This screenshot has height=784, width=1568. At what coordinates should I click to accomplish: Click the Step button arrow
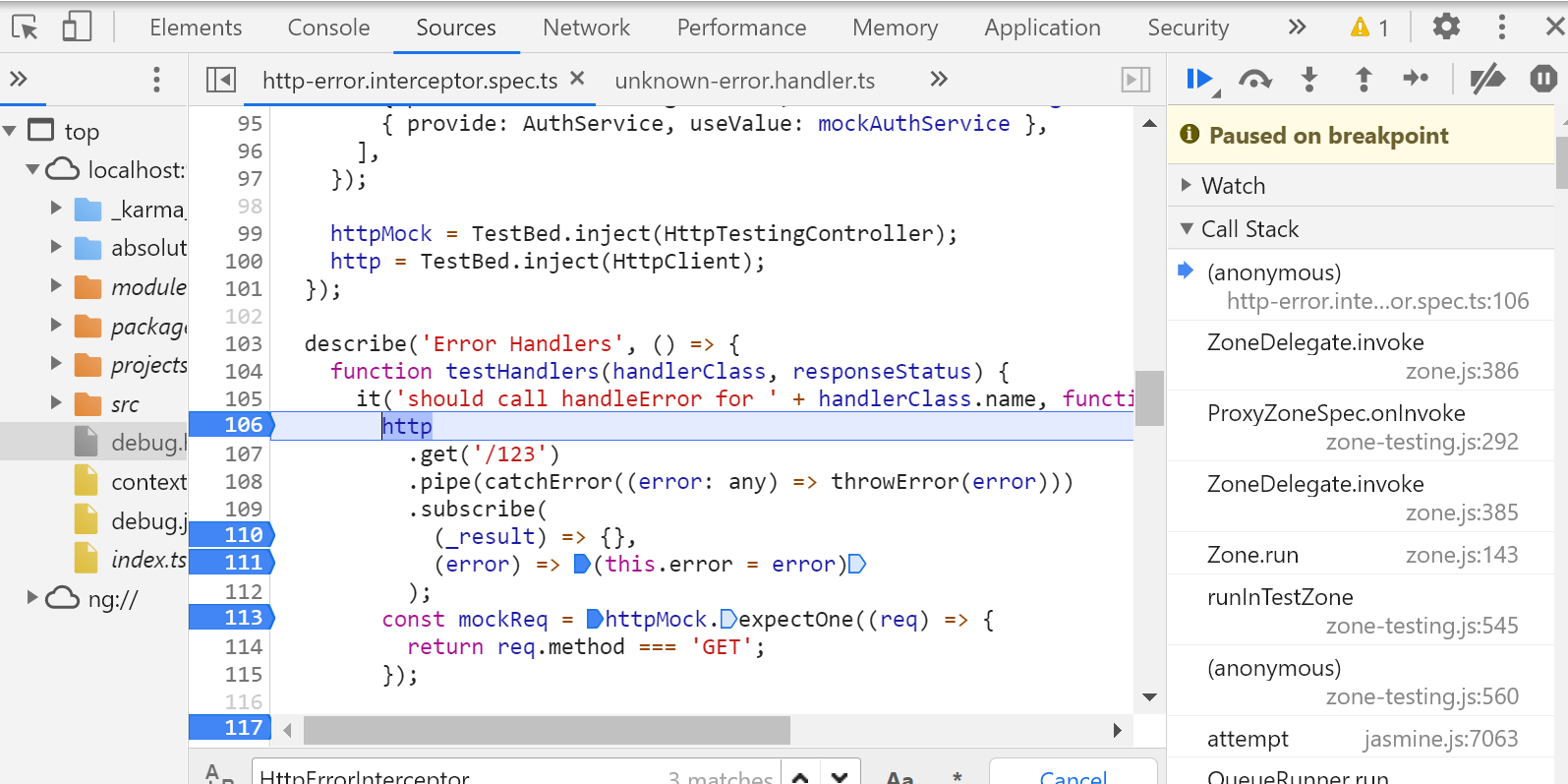1416,78
